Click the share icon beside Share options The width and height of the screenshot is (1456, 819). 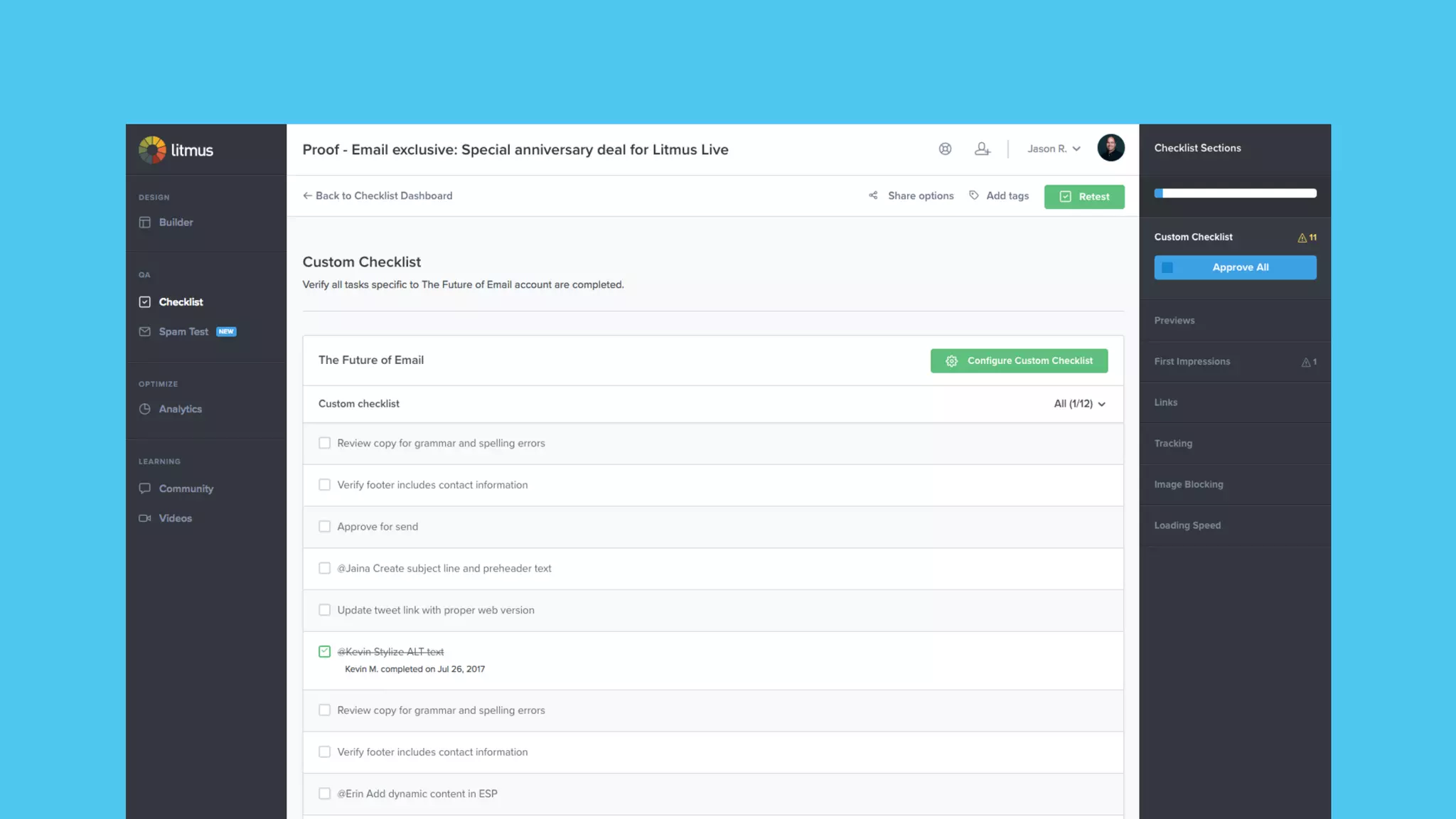coord(873,196)
